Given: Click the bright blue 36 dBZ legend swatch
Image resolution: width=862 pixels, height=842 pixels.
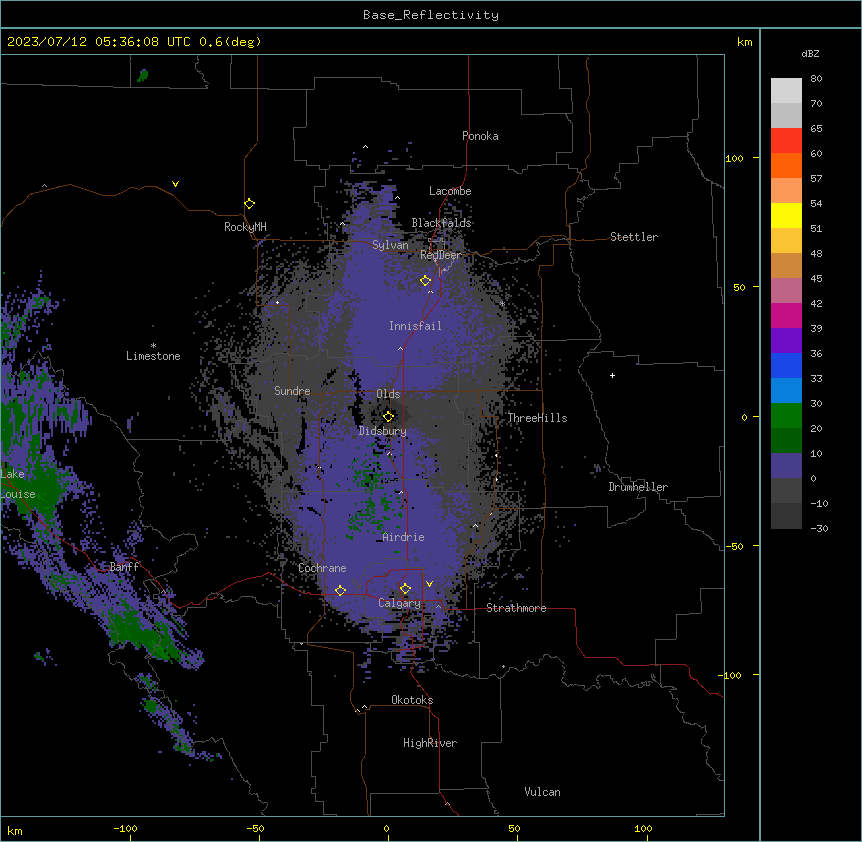Looking at the screenshot, I should coord(786,365).
